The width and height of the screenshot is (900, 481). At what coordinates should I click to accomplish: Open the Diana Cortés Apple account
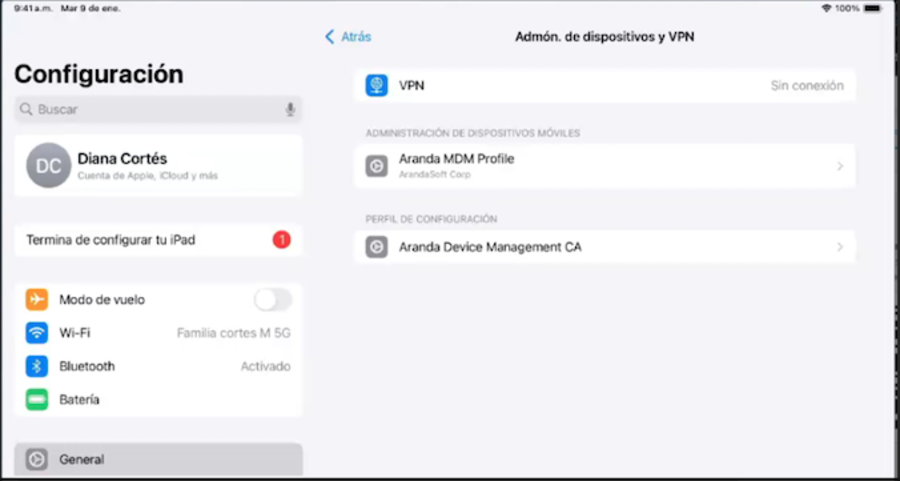coord(158,165)
